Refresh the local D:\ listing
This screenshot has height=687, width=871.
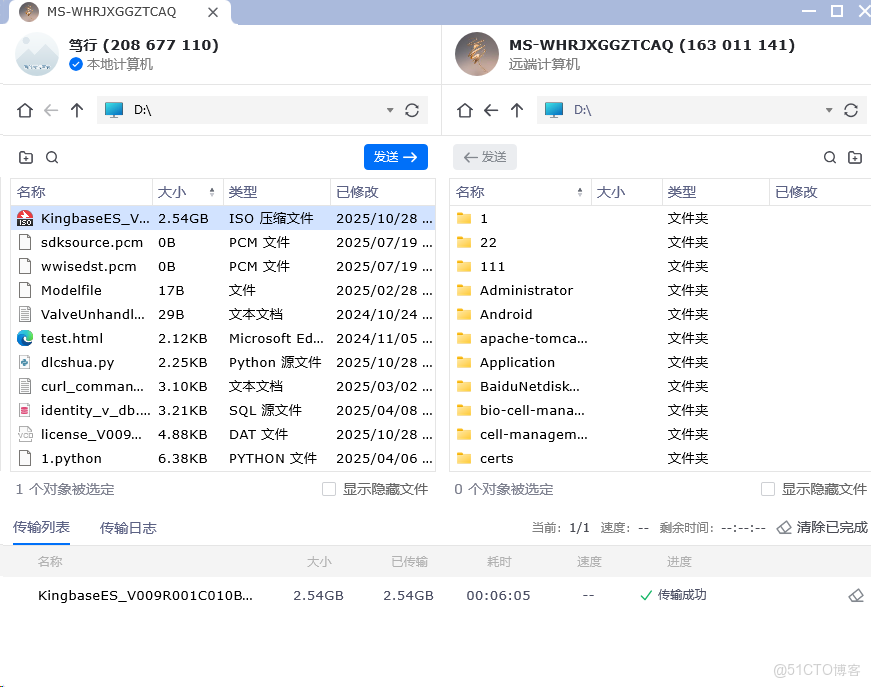coord(412,111)
